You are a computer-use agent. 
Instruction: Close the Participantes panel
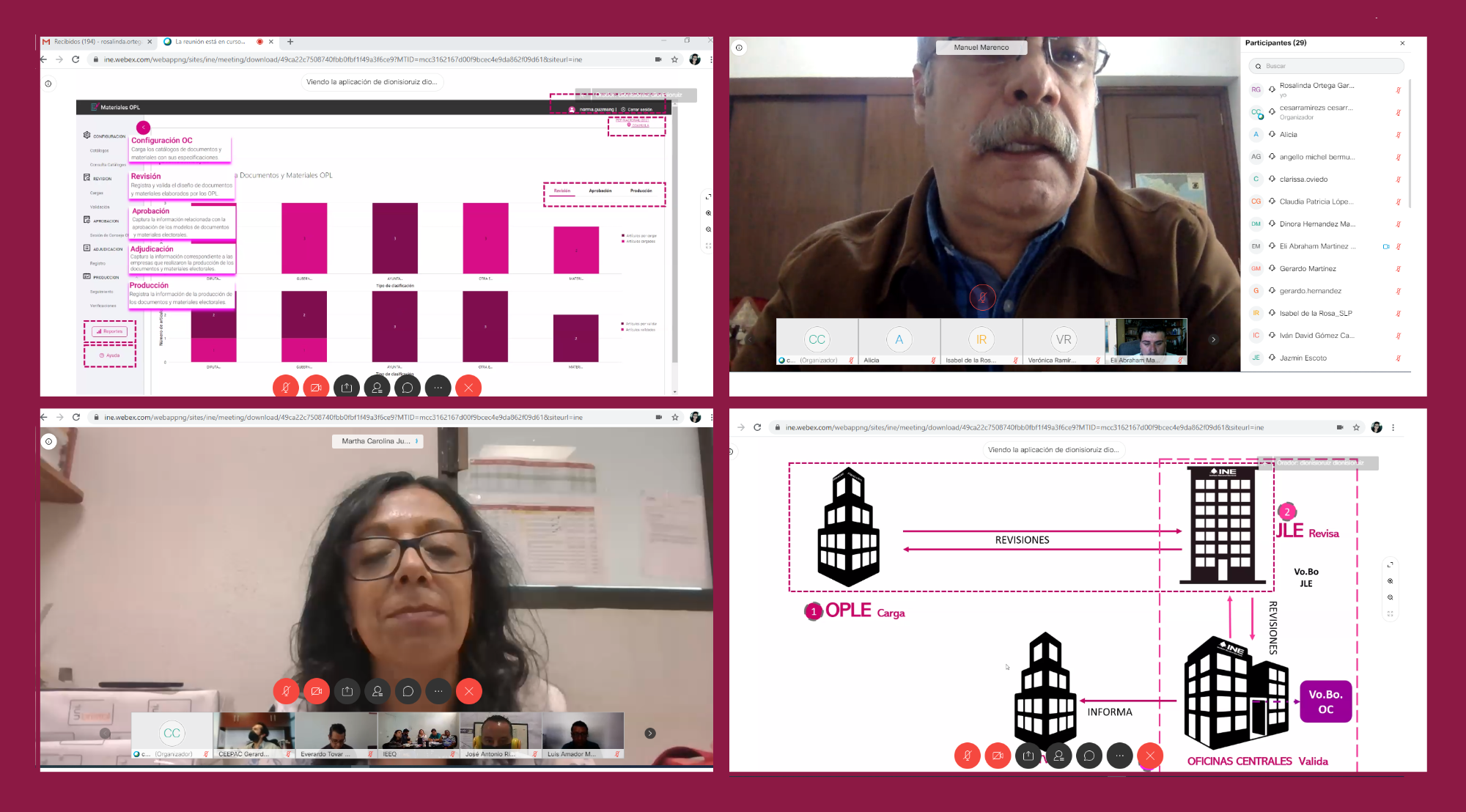[x=1402, y=43]
